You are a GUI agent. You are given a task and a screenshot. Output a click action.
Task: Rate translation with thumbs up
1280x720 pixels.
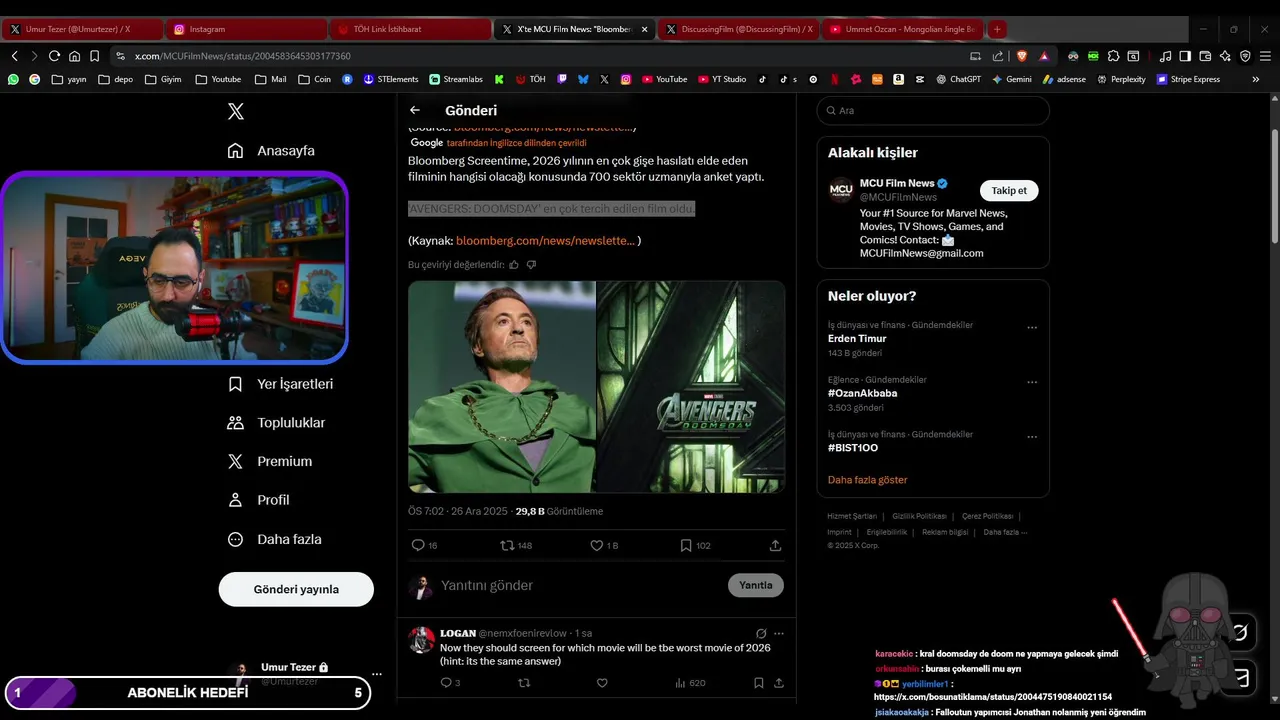coord(514,265)
